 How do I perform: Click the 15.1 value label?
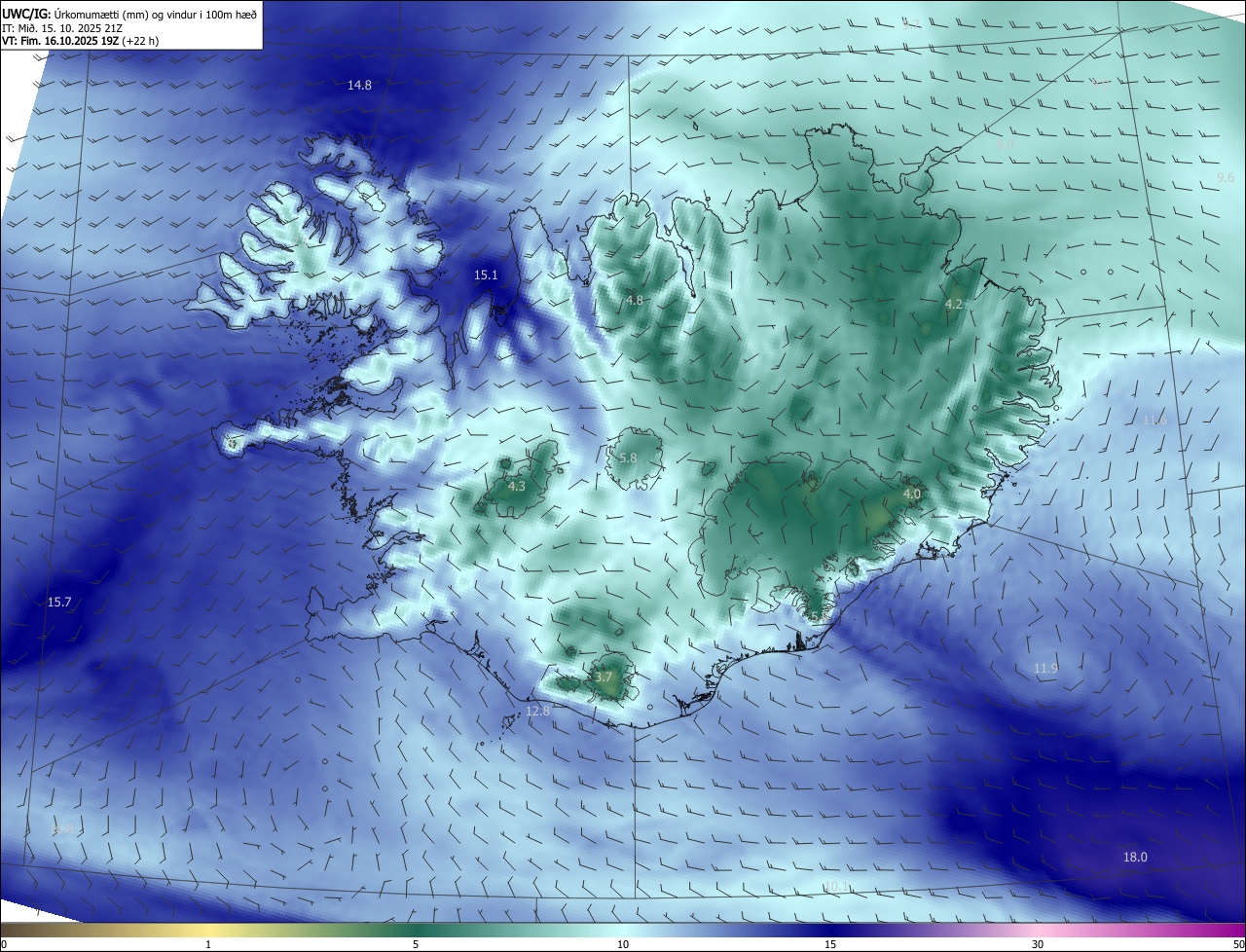coord(486,275)
